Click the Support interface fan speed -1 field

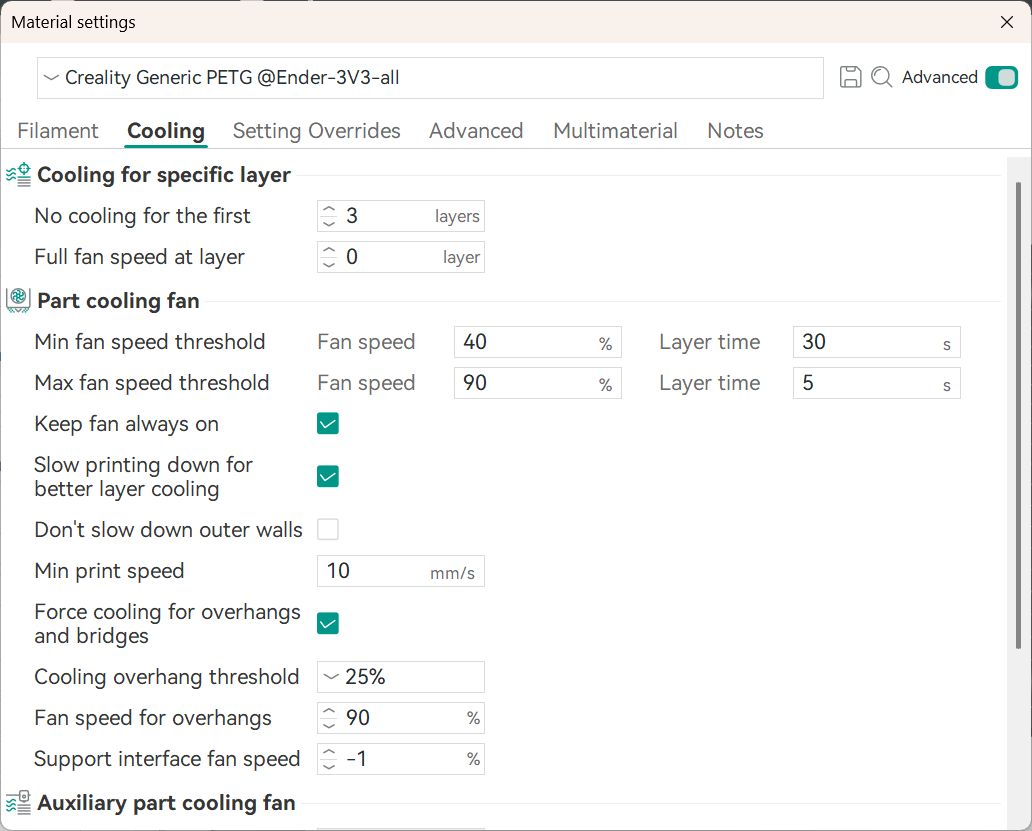click(x=401, y=759)
